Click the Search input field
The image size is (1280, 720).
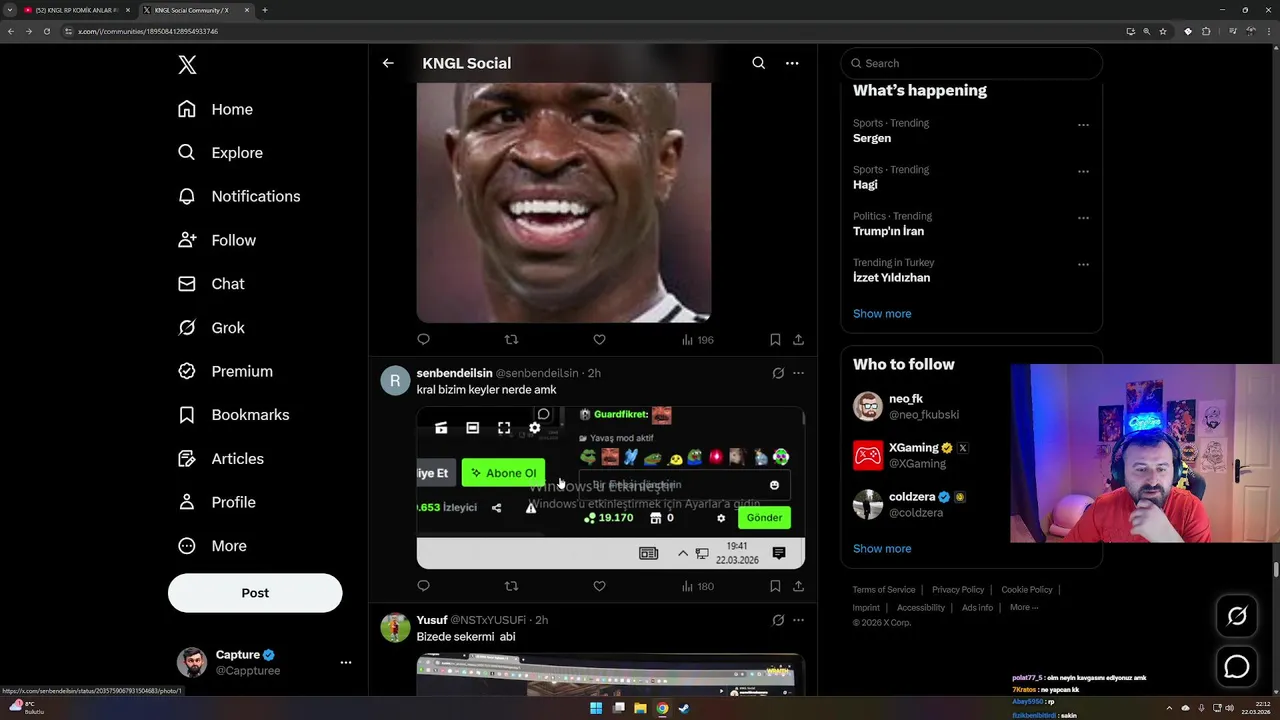(x=971, y=63)
